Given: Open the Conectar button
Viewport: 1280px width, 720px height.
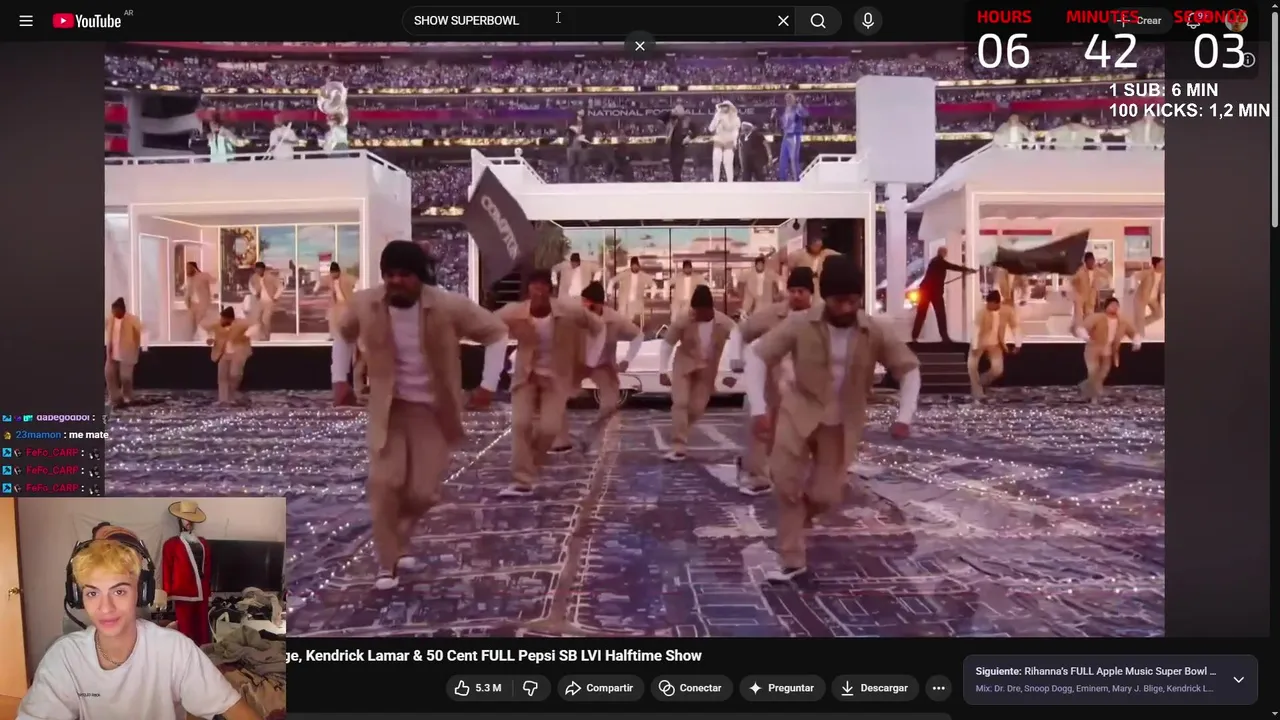Looking at the screenshot, I should [690, 688].
